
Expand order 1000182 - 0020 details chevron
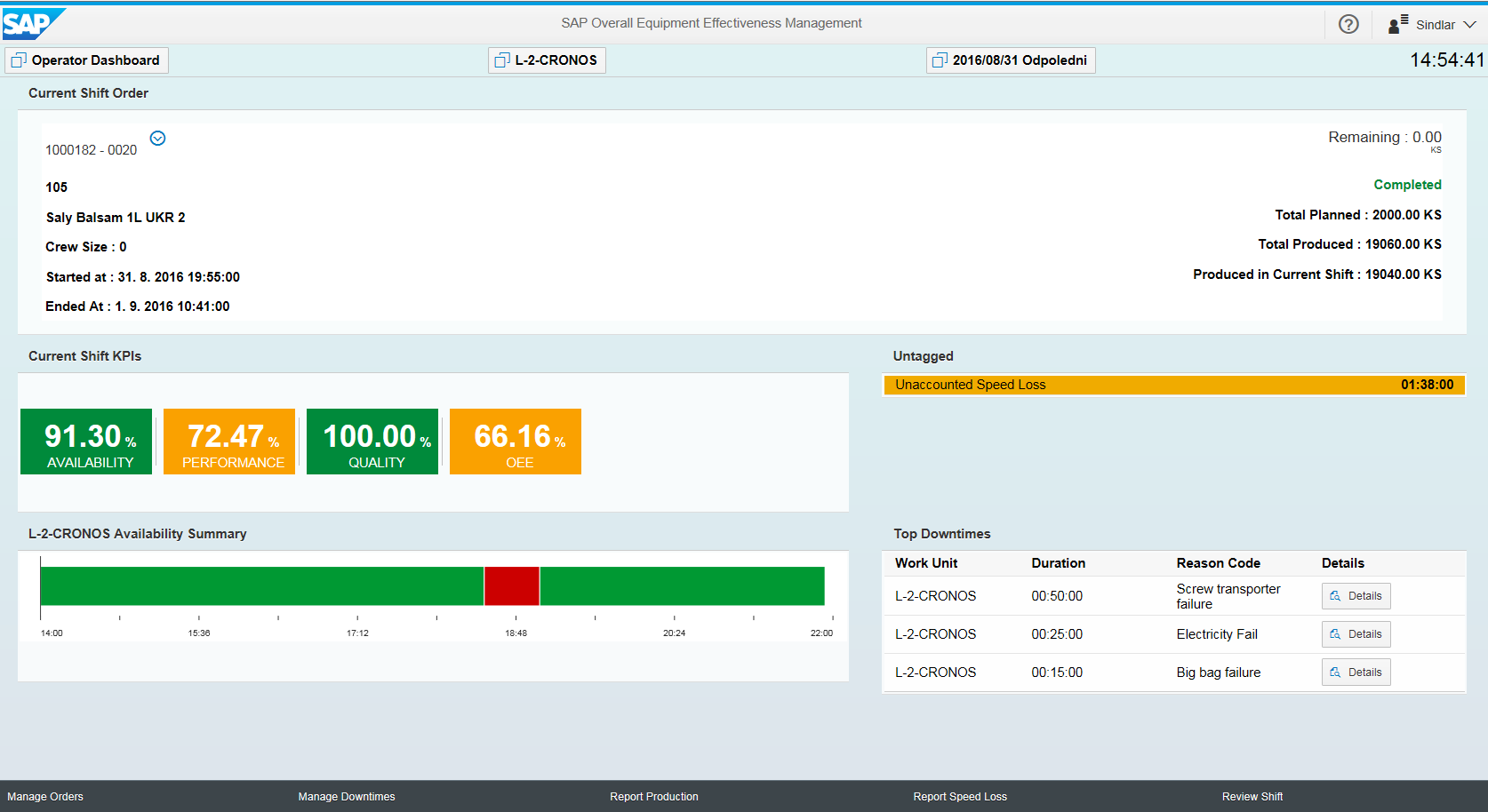pos(157,138)
